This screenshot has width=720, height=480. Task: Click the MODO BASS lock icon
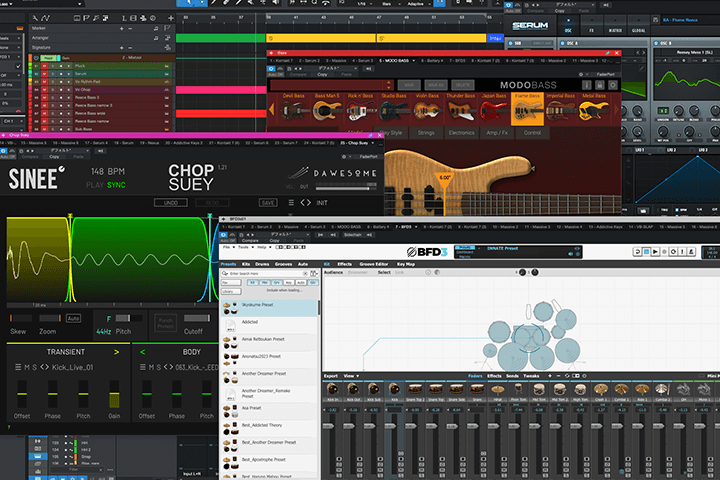tap(599, 85)
